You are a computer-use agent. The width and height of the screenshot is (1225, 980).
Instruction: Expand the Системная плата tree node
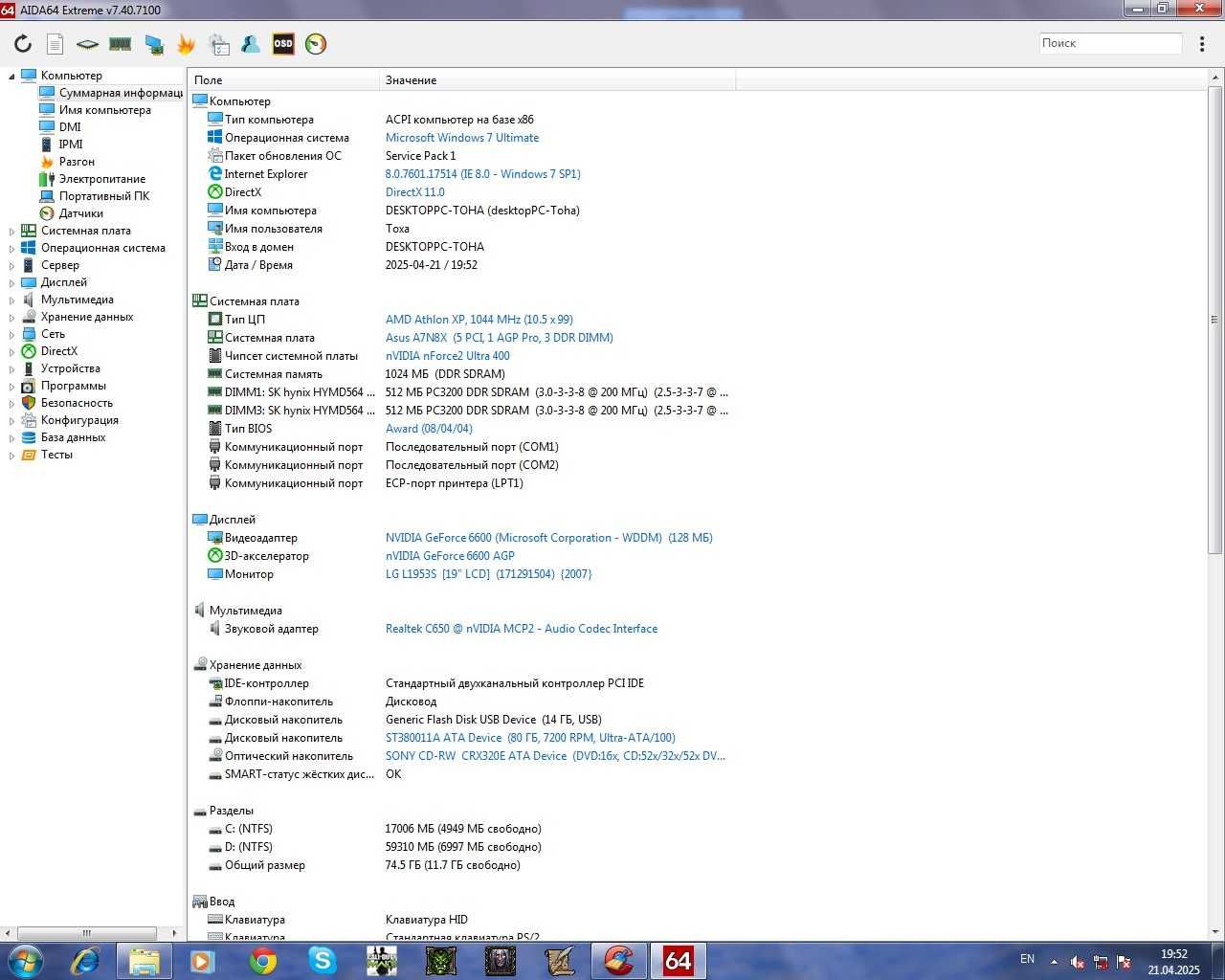tap(12, 231)
